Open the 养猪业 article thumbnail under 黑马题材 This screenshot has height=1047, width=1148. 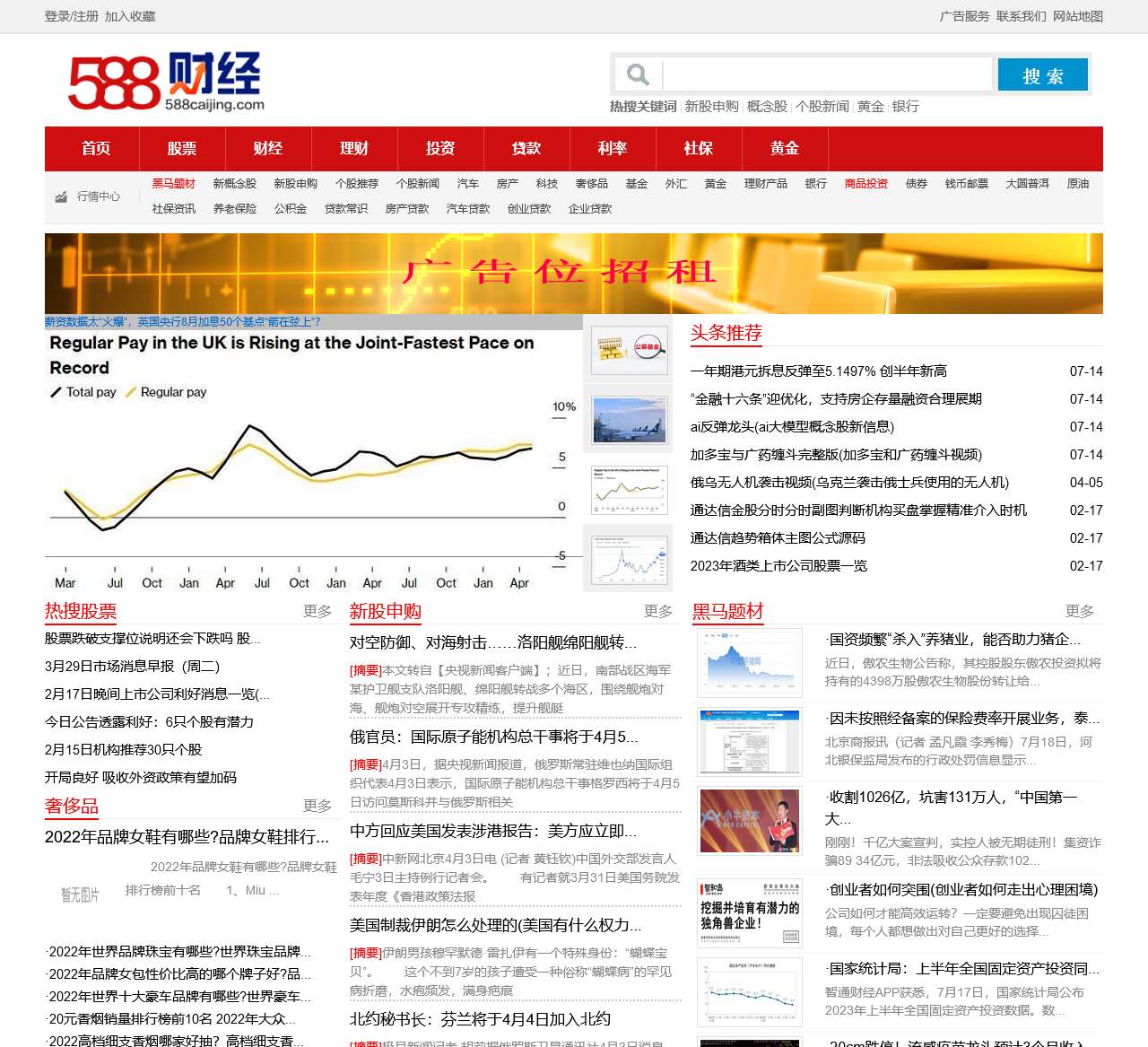[x=749, y=663]
